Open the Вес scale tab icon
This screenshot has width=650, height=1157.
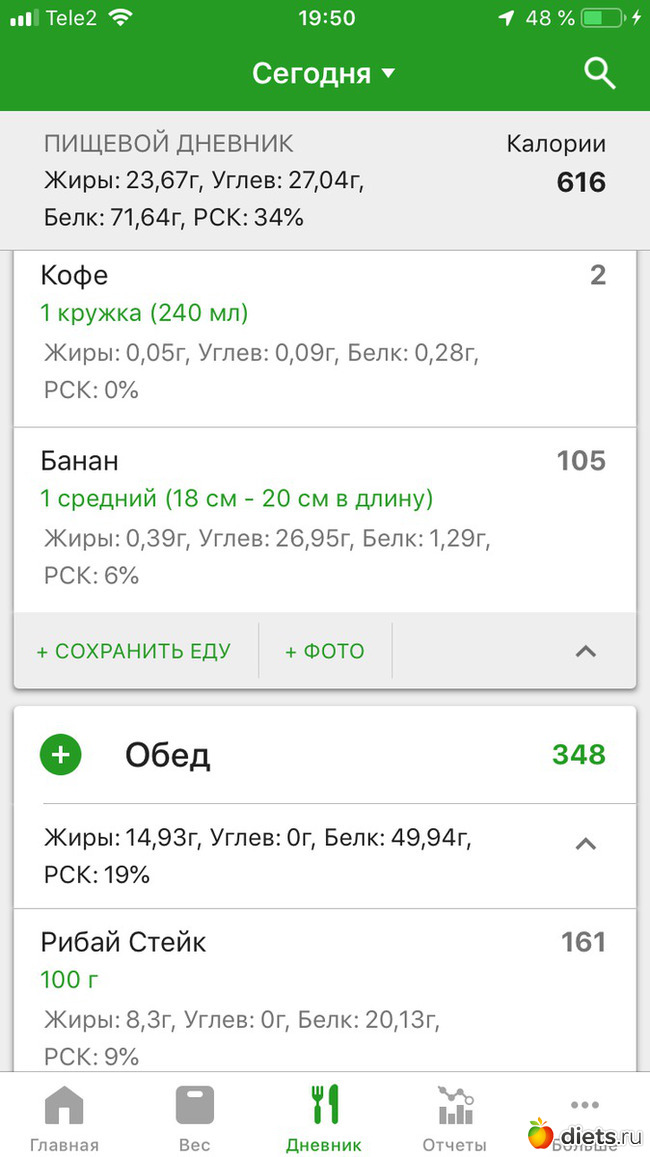pyautogui.click(x=194, y=1106)
